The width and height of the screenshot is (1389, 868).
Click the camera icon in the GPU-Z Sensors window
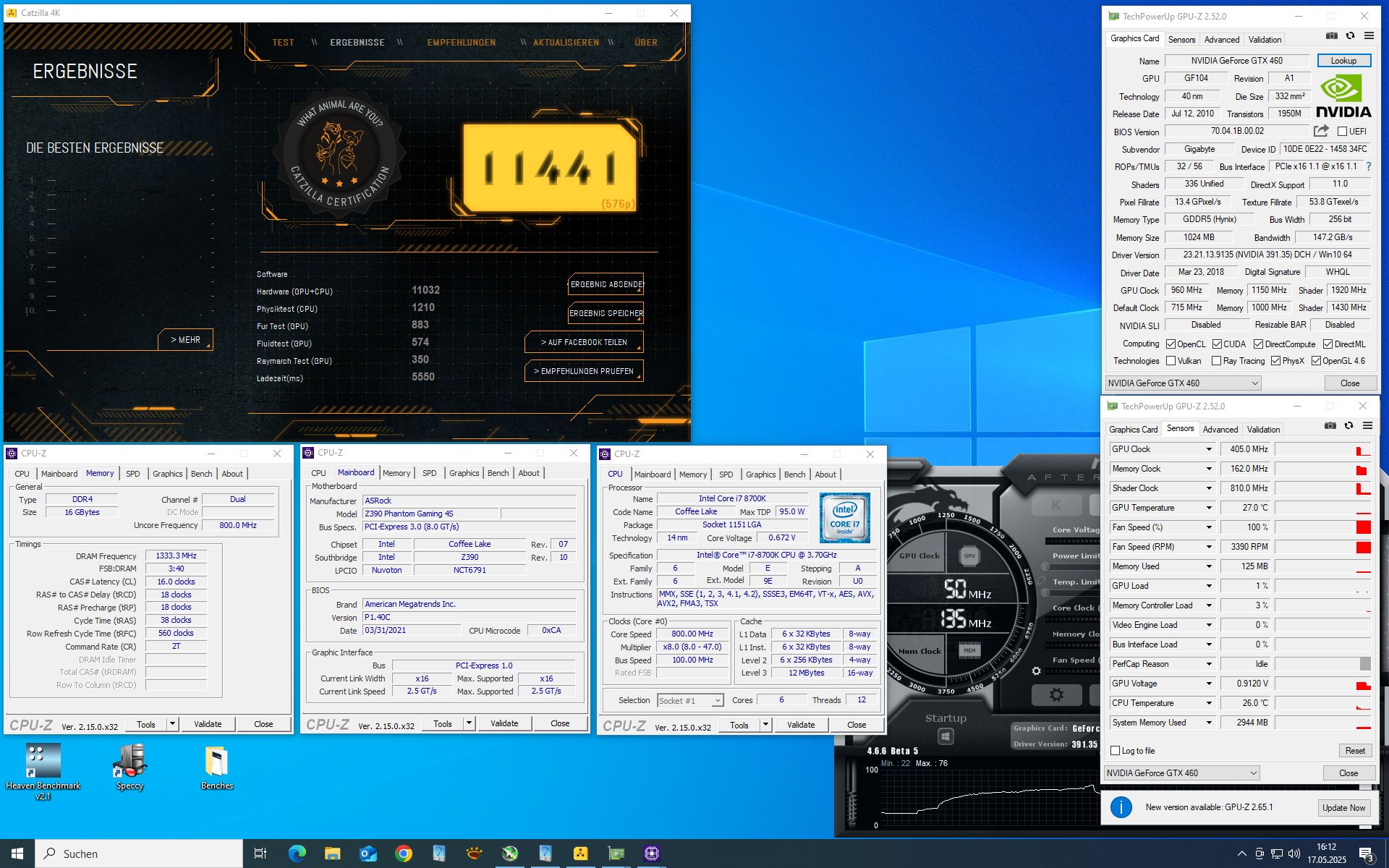coord(1330,425)
